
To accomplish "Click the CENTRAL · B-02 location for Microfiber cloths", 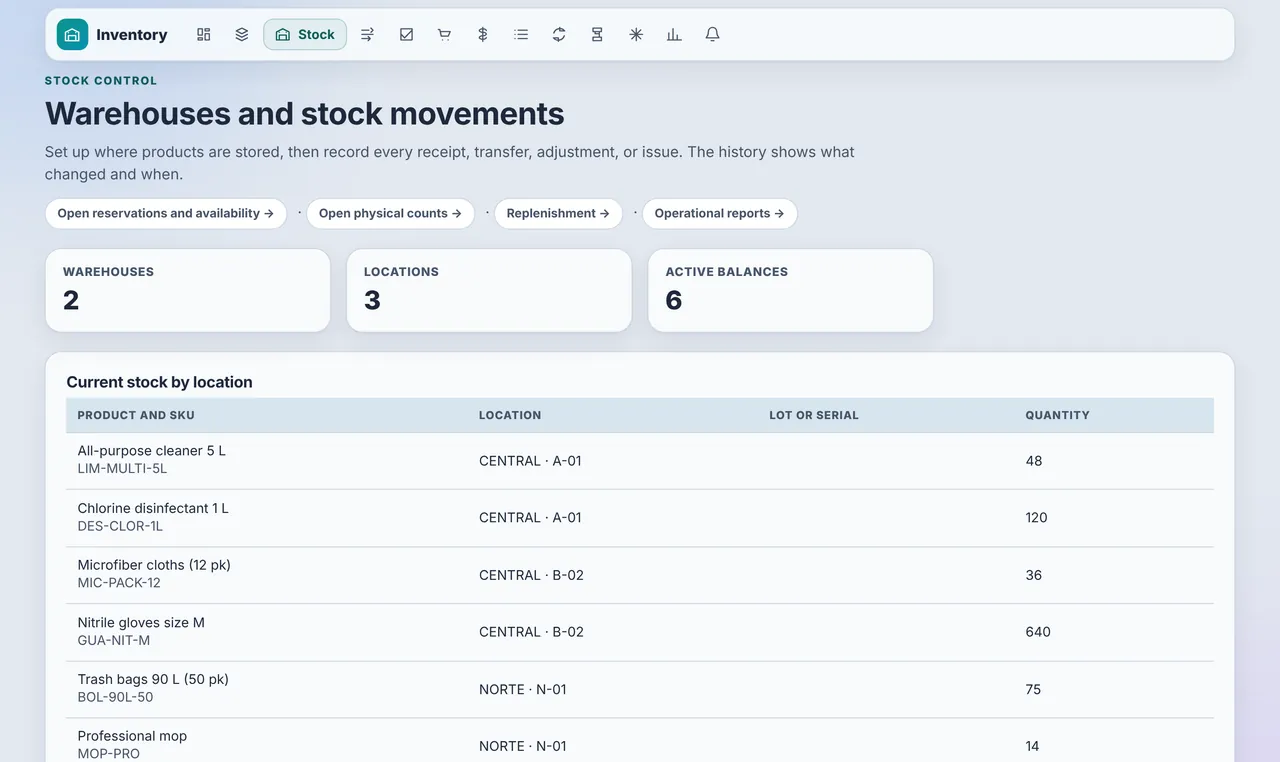I will tap(531, 575).
